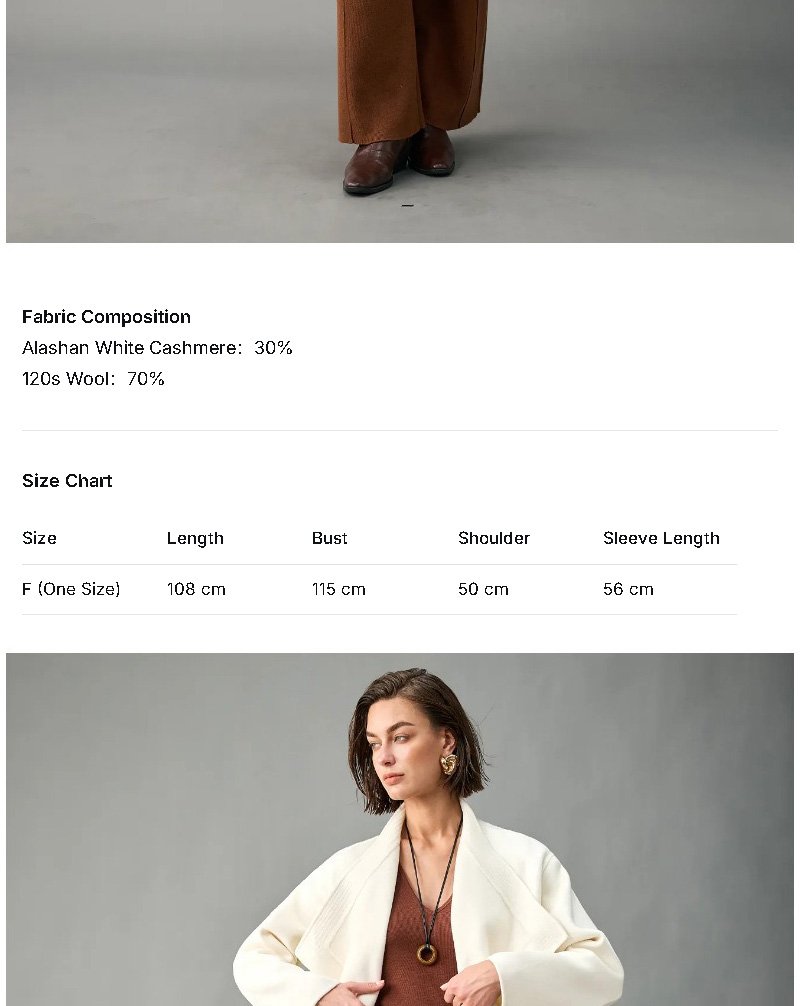Viewport: 800px width, 1006px height.
Task: Click the F (One Size) cell
Action: (x=71, y=589)
